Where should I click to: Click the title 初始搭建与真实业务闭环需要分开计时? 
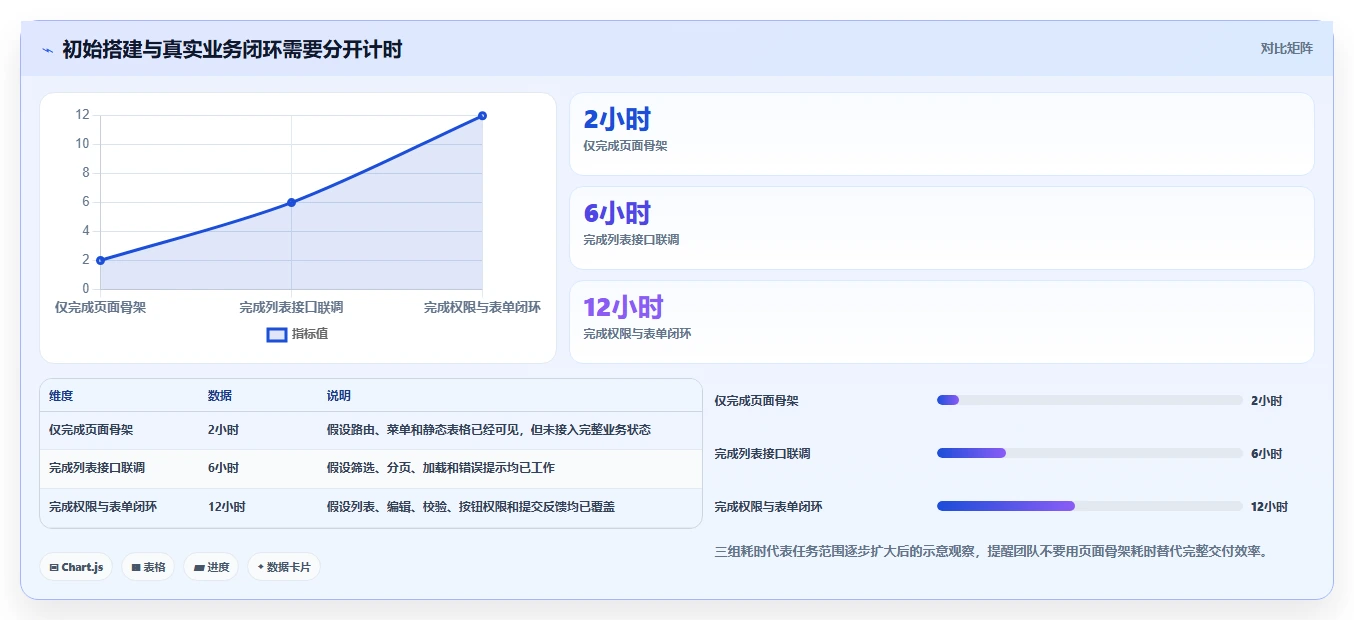pos(232,49)
